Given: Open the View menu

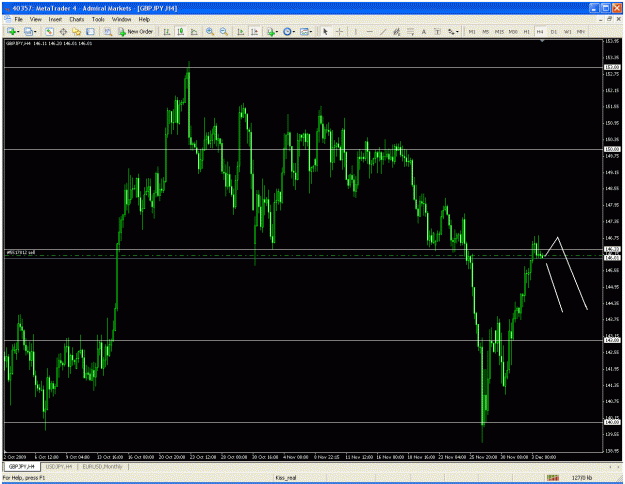Looking at the screenshot, I should [35, 19].
